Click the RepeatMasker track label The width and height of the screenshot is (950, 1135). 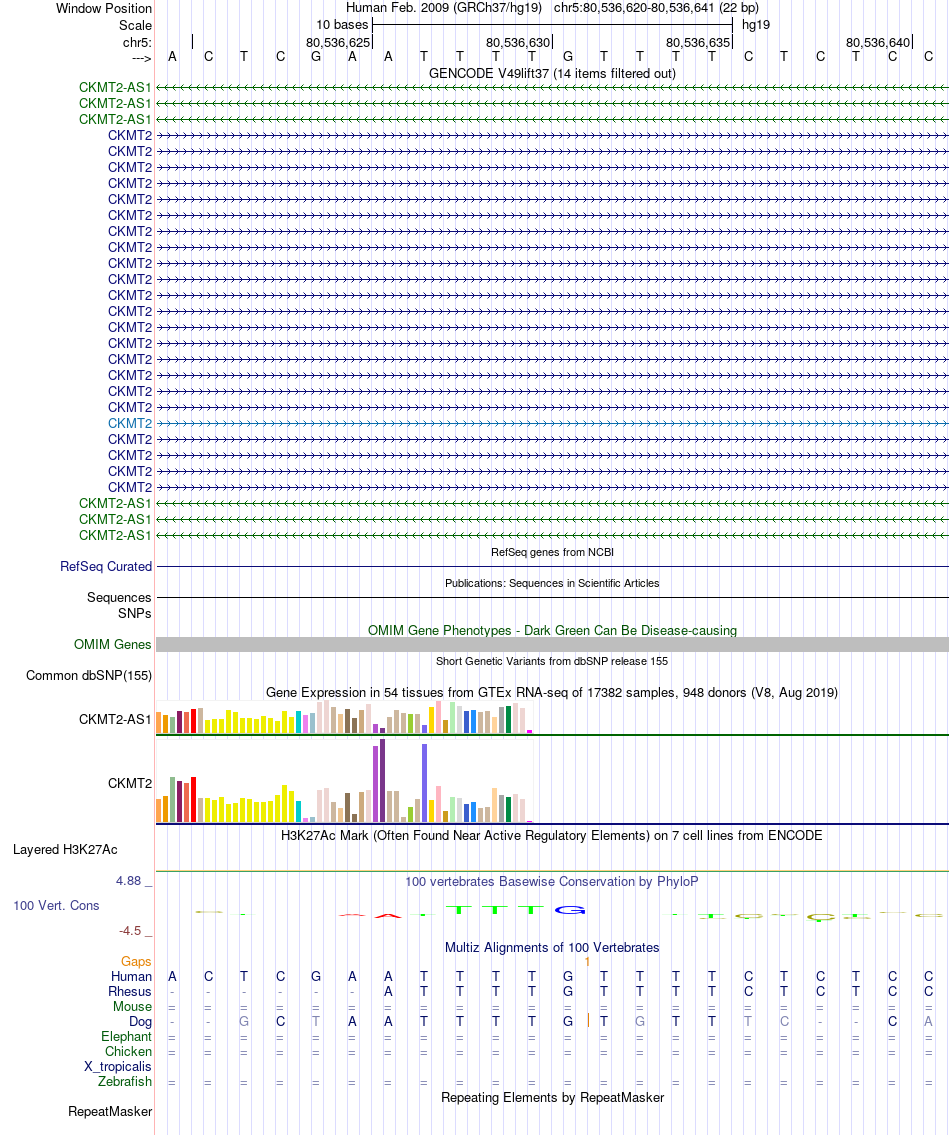coord(110,1112)
